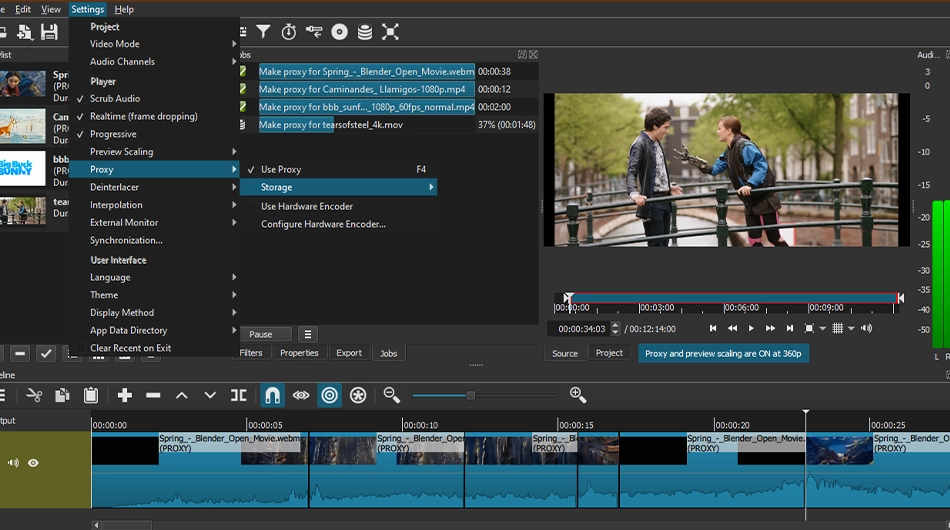The width and height of the screenshot is (950, 530).
Task: Click the player scrub bar at 00:06:00
Action: [x=725, y=298]
